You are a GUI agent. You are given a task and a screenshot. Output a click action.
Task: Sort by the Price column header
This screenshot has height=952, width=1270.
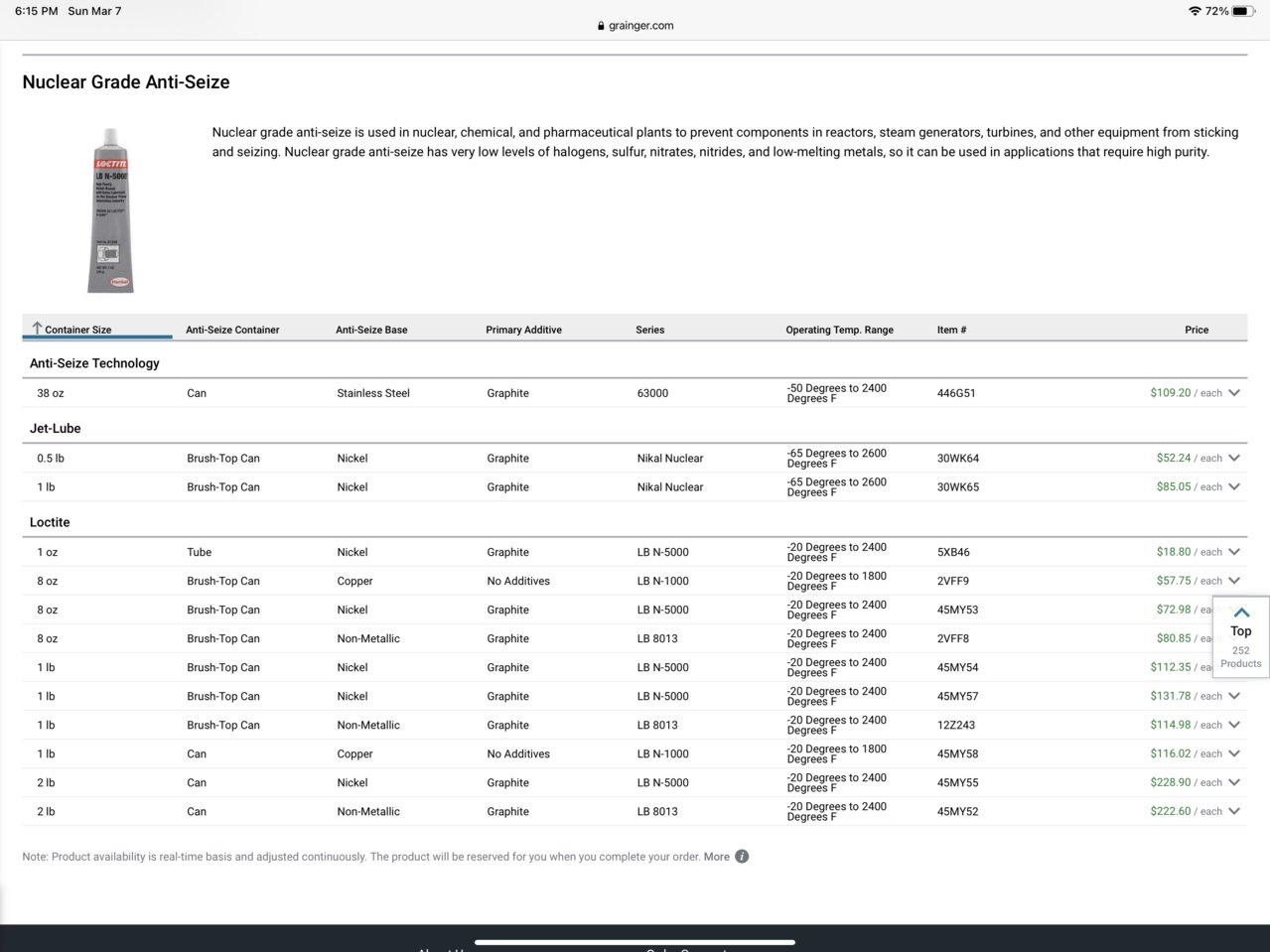point(1197,330)
